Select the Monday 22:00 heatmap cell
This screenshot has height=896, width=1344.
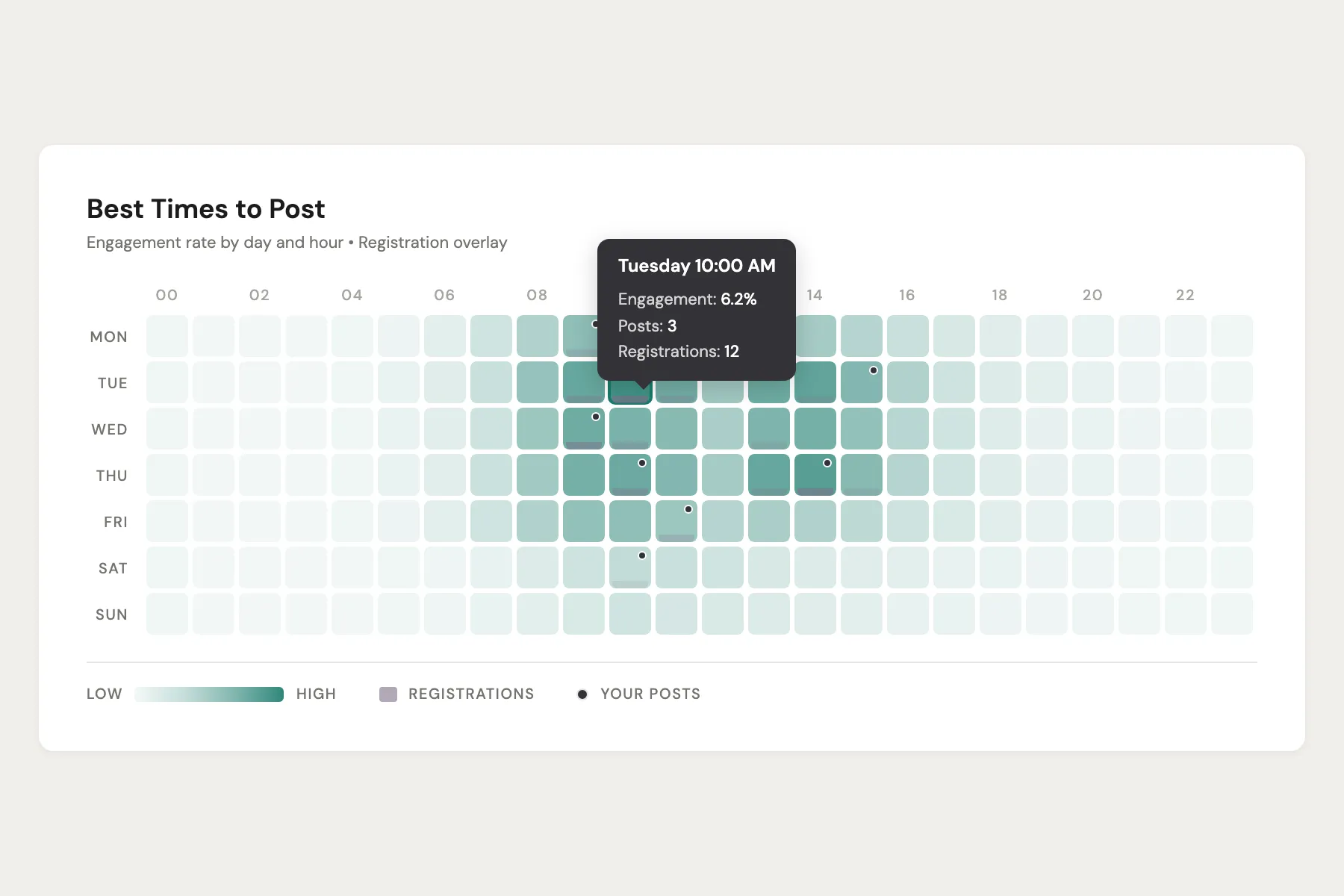click(1186, 336)
